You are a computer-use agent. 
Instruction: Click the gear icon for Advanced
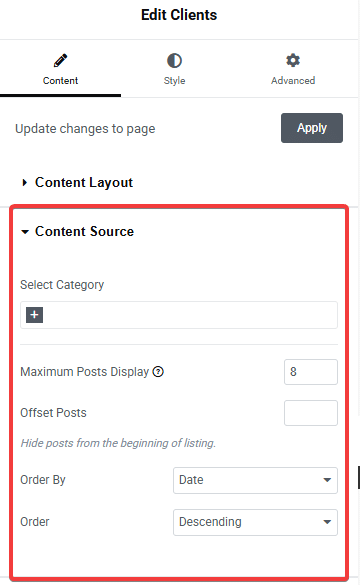(x=293, y=60)
